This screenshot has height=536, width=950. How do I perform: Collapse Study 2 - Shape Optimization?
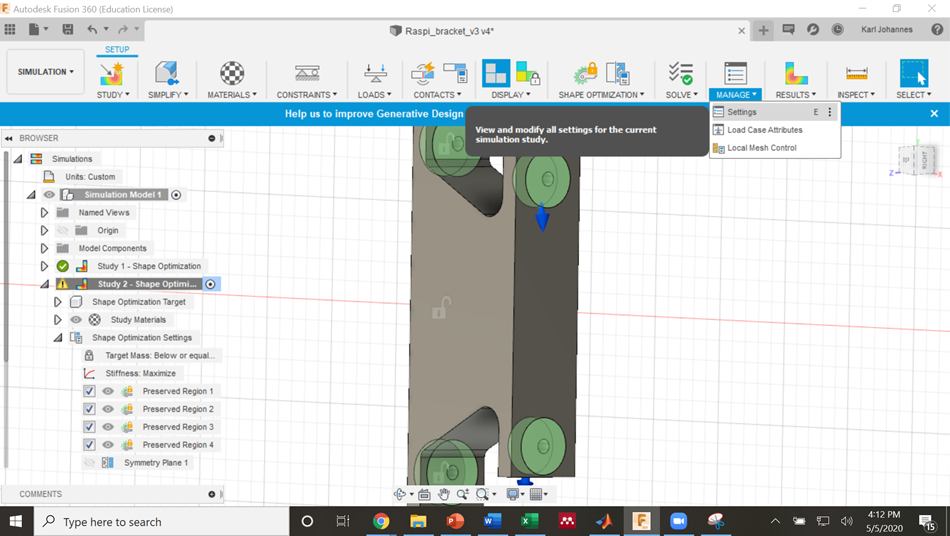pyautogui.click(x=44, y=284)
